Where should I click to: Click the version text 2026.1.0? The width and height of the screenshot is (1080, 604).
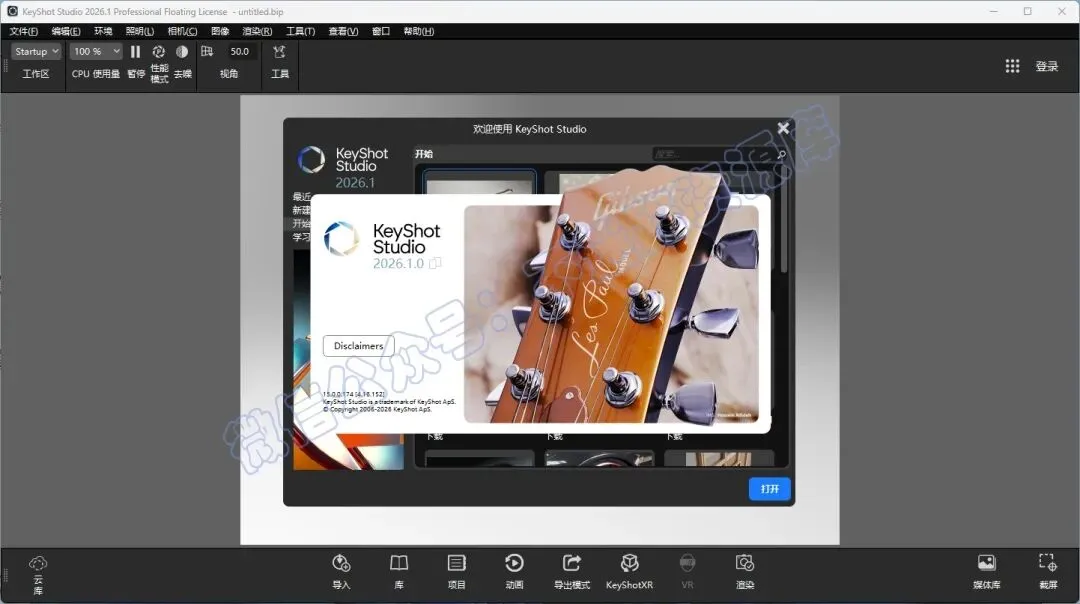(x=398, y=264)
